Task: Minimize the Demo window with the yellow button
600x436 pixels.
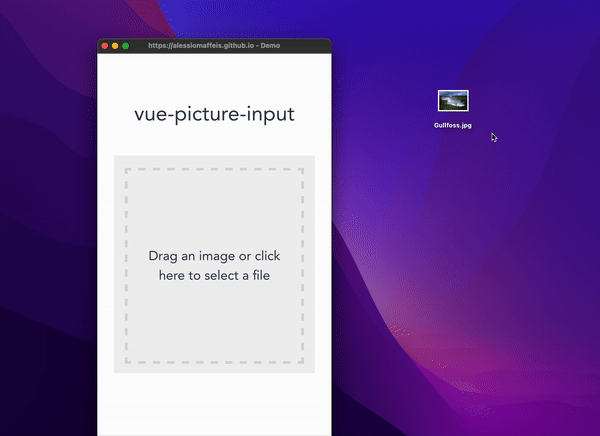Action: point(115,46)
